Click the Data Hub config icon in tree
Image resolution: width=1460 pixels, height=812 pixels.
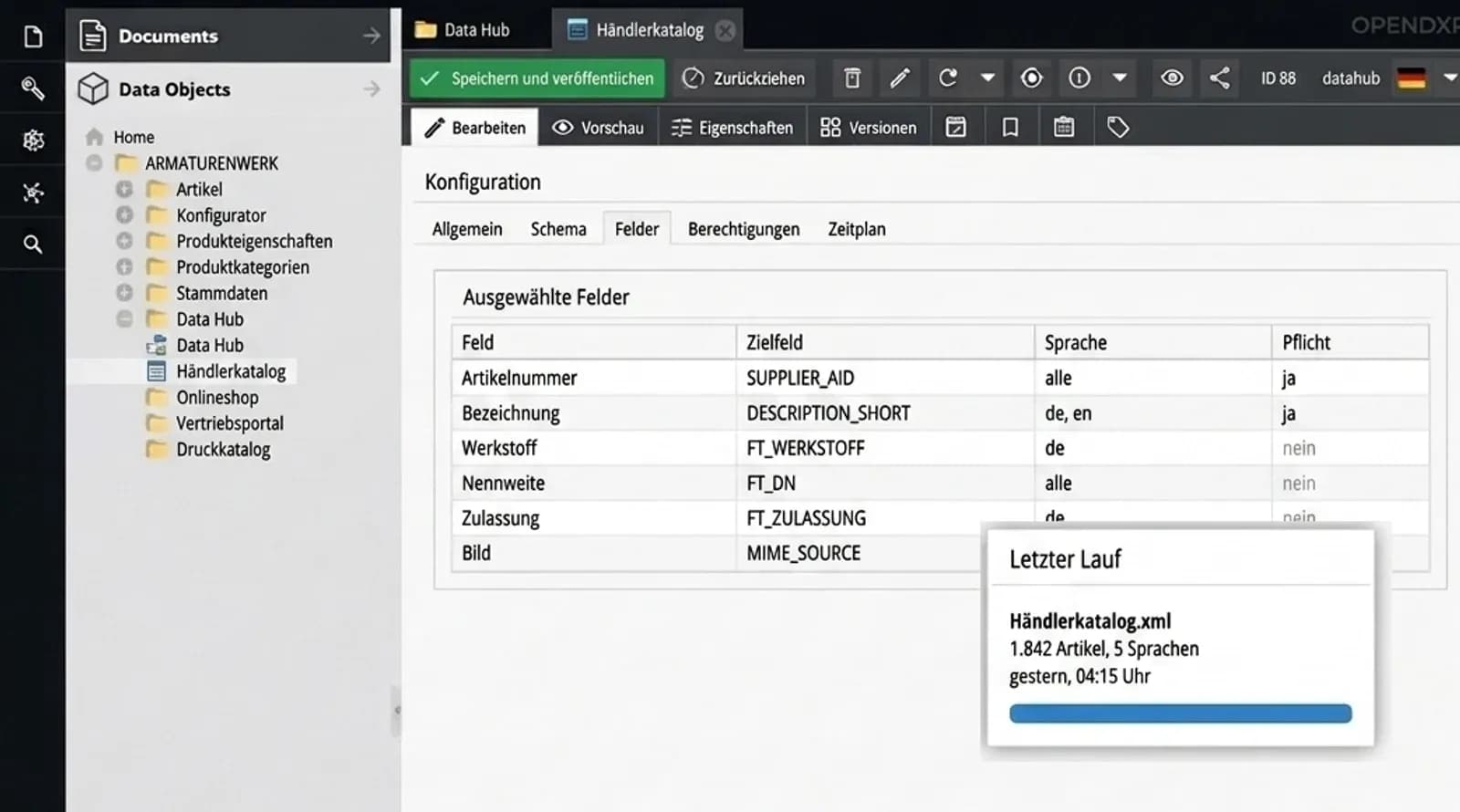[157, 345]
